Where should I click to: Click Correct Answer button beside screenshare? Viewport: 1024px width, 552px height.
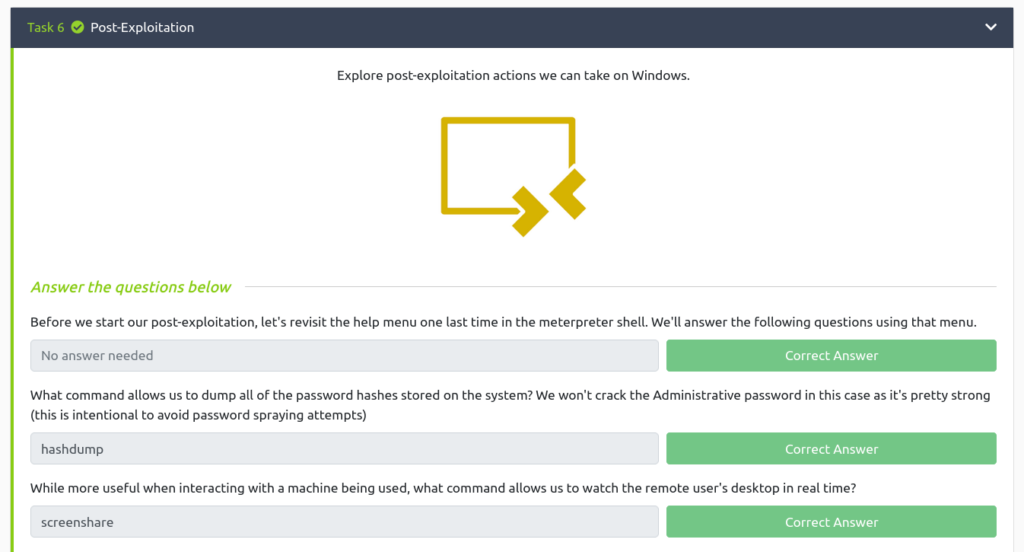tap(831, 522)
